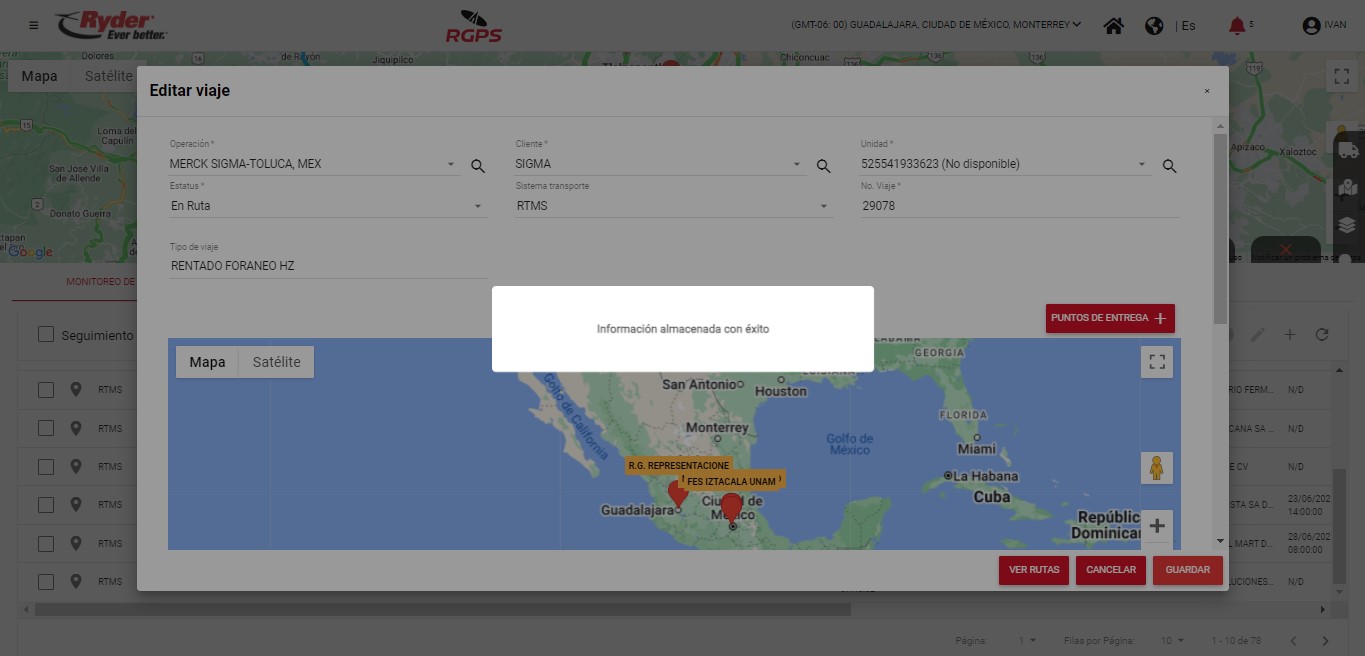
Task: Click the search icon next to Operación
Action: pos(478,166)
